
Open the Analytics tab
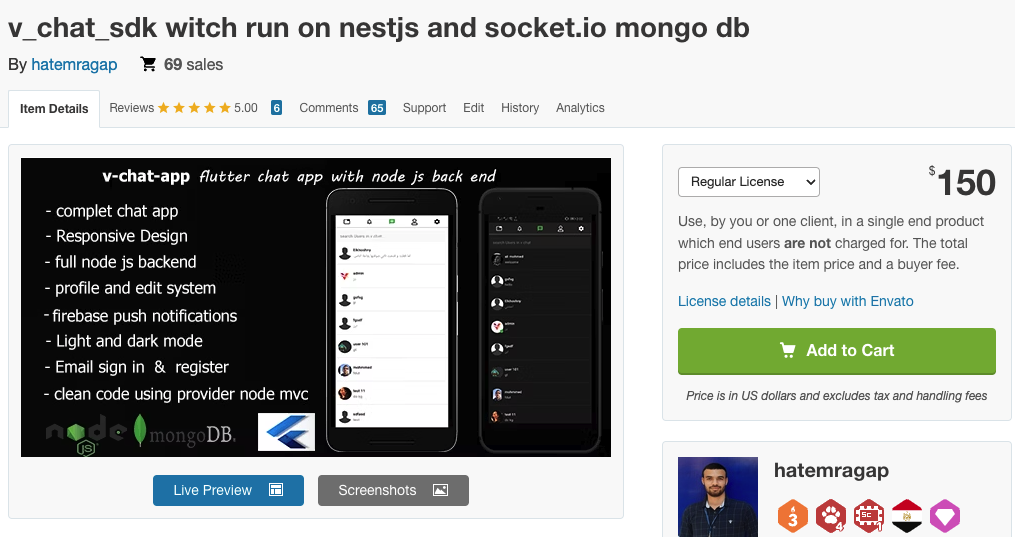click(x=580, y=108)
